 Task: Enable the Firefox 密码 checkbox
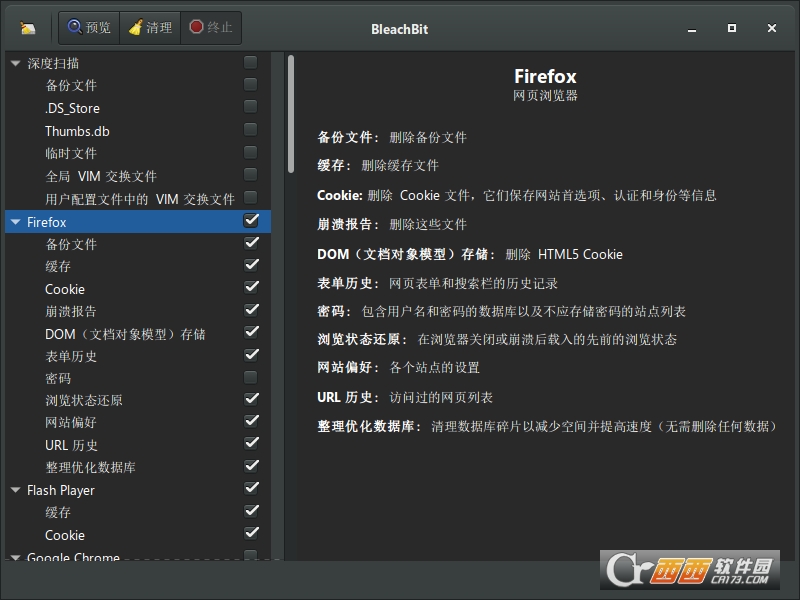pyautogui.click(x=251, y=378)
